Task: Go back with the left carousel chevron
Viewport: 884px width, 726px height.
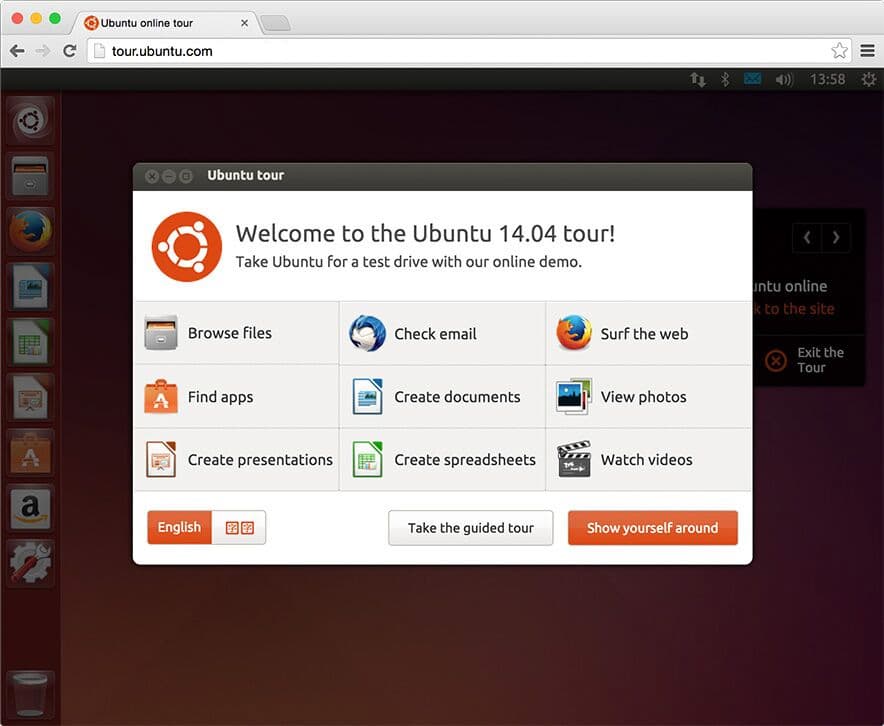Action: pyautogui.click(x=807, y=238)
